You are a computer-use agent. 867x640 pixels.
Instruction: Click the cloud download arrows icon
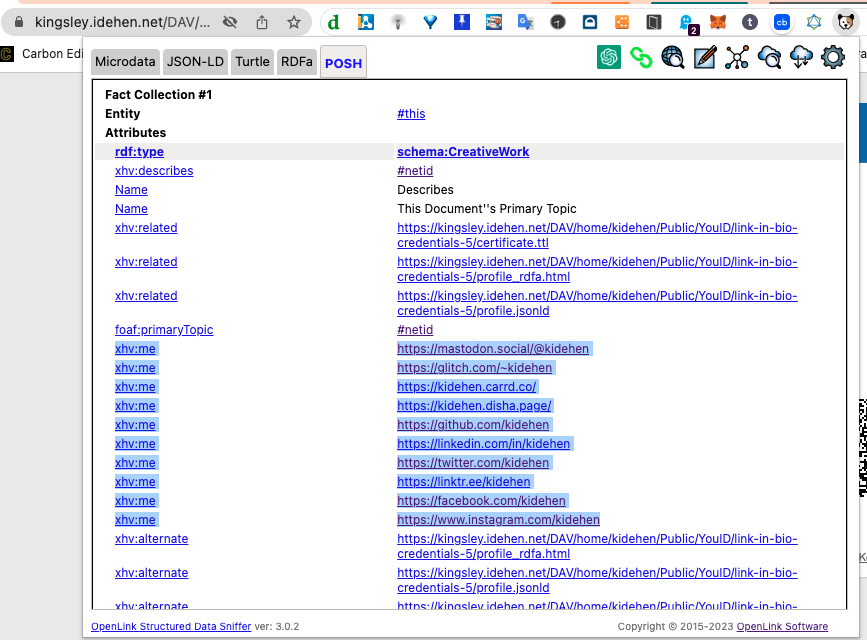tap(801, 58)
